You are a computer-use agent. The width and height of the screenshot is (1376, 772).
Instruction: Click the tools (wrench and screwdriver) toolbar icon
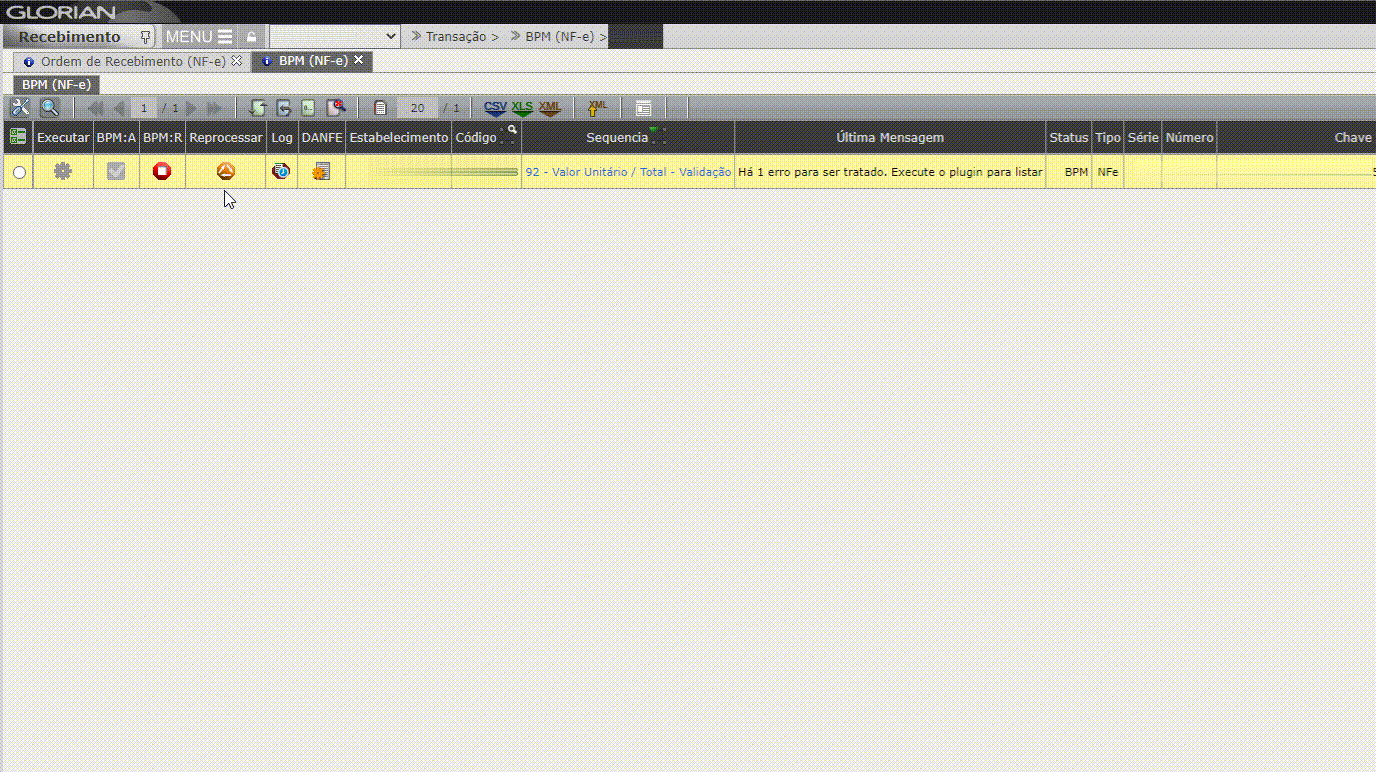tap(20, 108)
